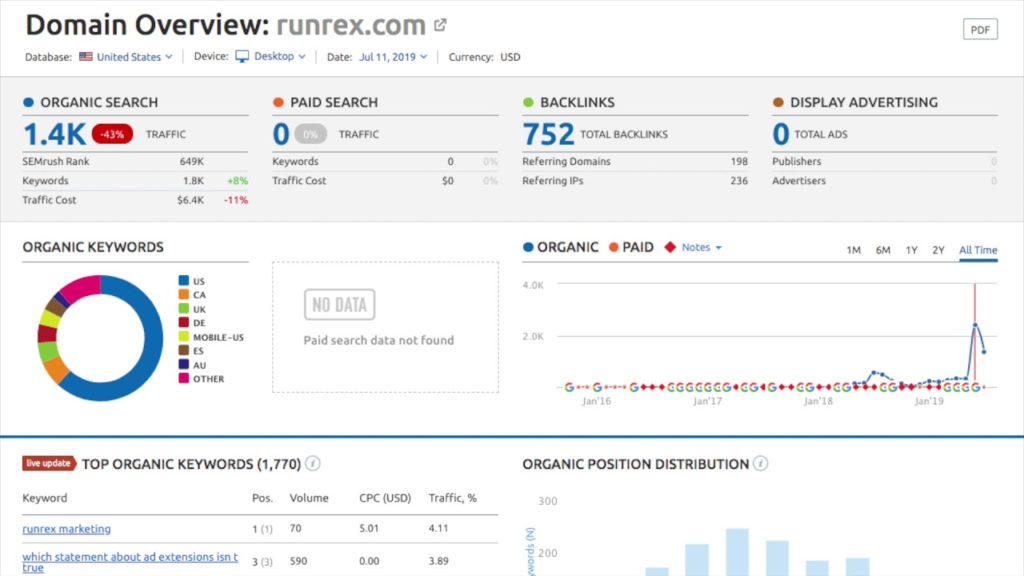Click the ES legend color swatch
Screen dimensions: 1024x576
coord(184,351)
